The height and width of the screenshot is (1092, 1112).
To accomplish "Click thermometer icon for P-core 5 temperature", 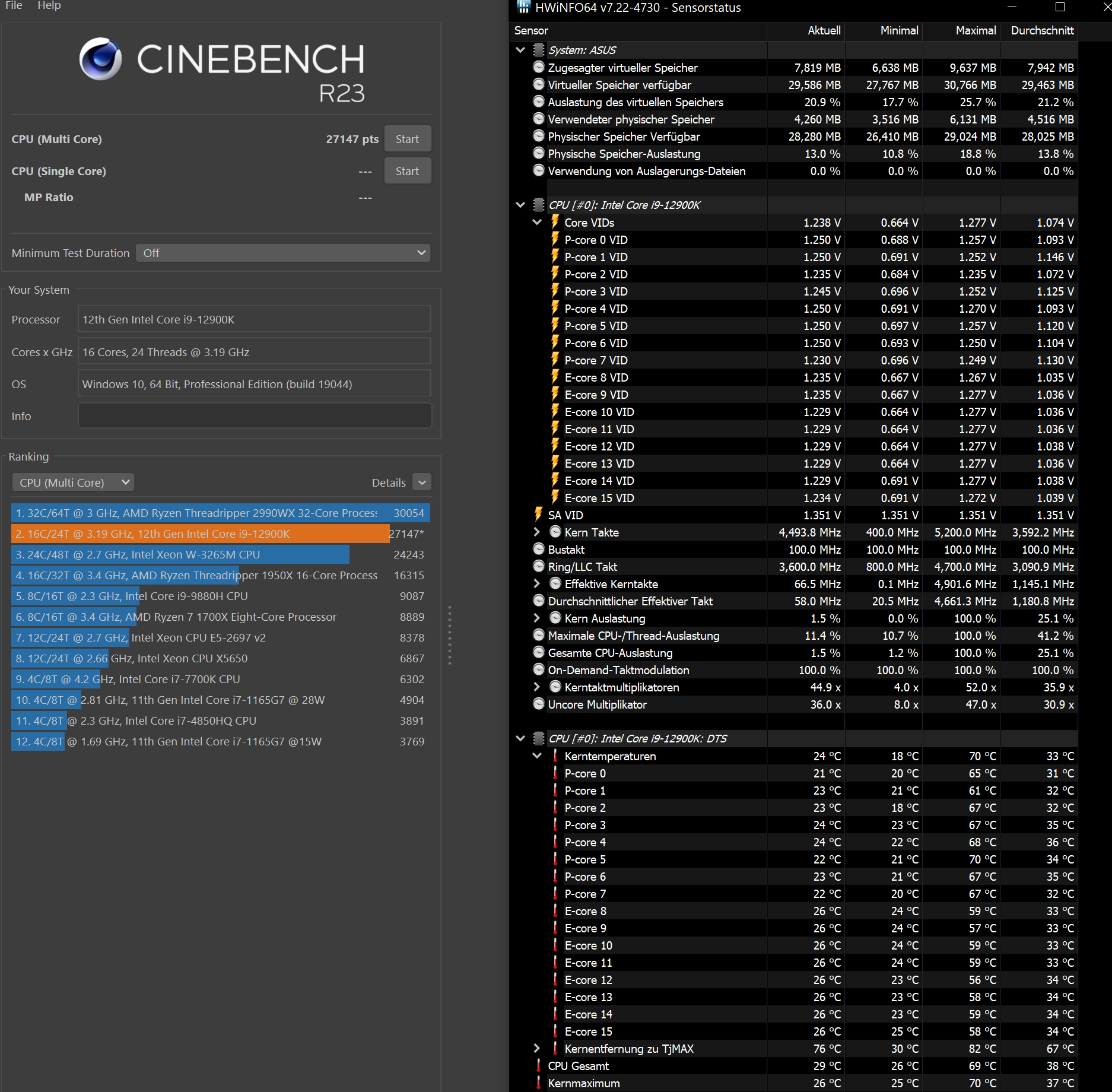I will (x=555, y=859).
